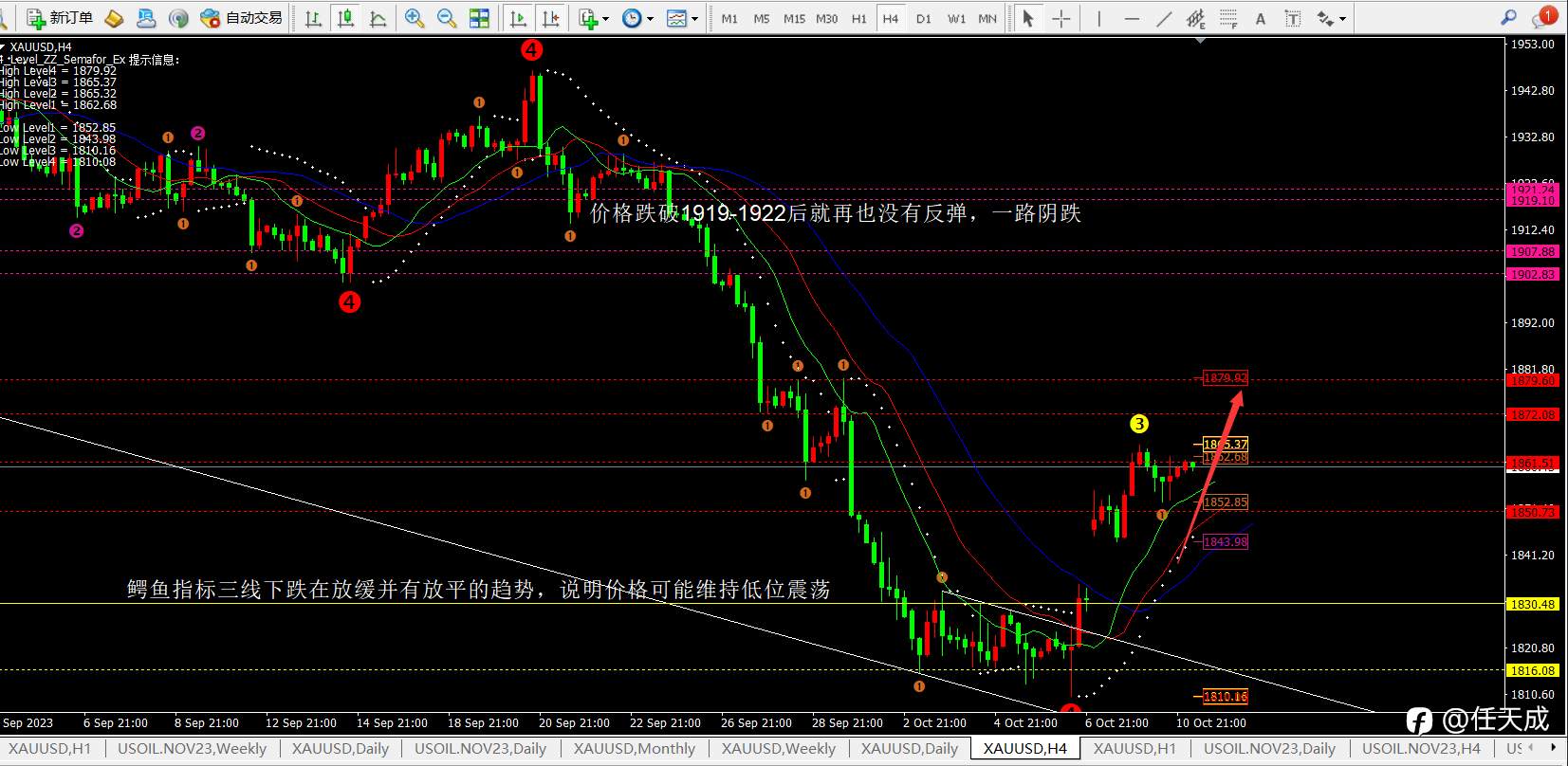Select the cursor arrow tool
1568x766 pixels.
pyautogui.click(x=1028, y=18)
